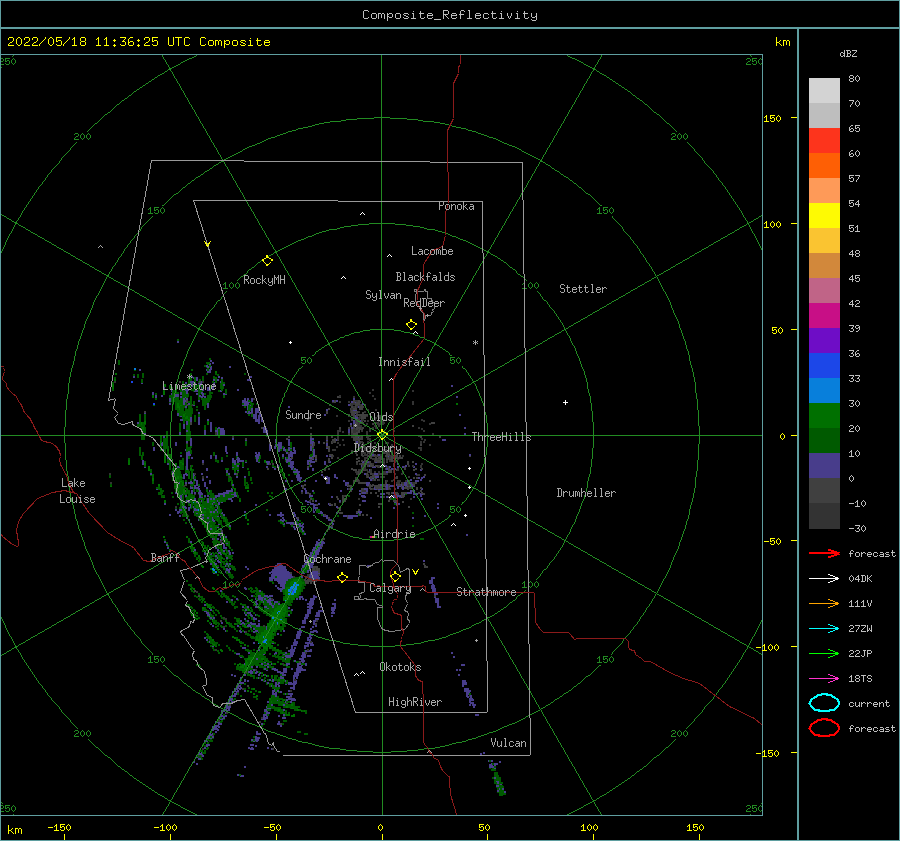
Task: Click the HighRiver label
Action: [415, 702]
